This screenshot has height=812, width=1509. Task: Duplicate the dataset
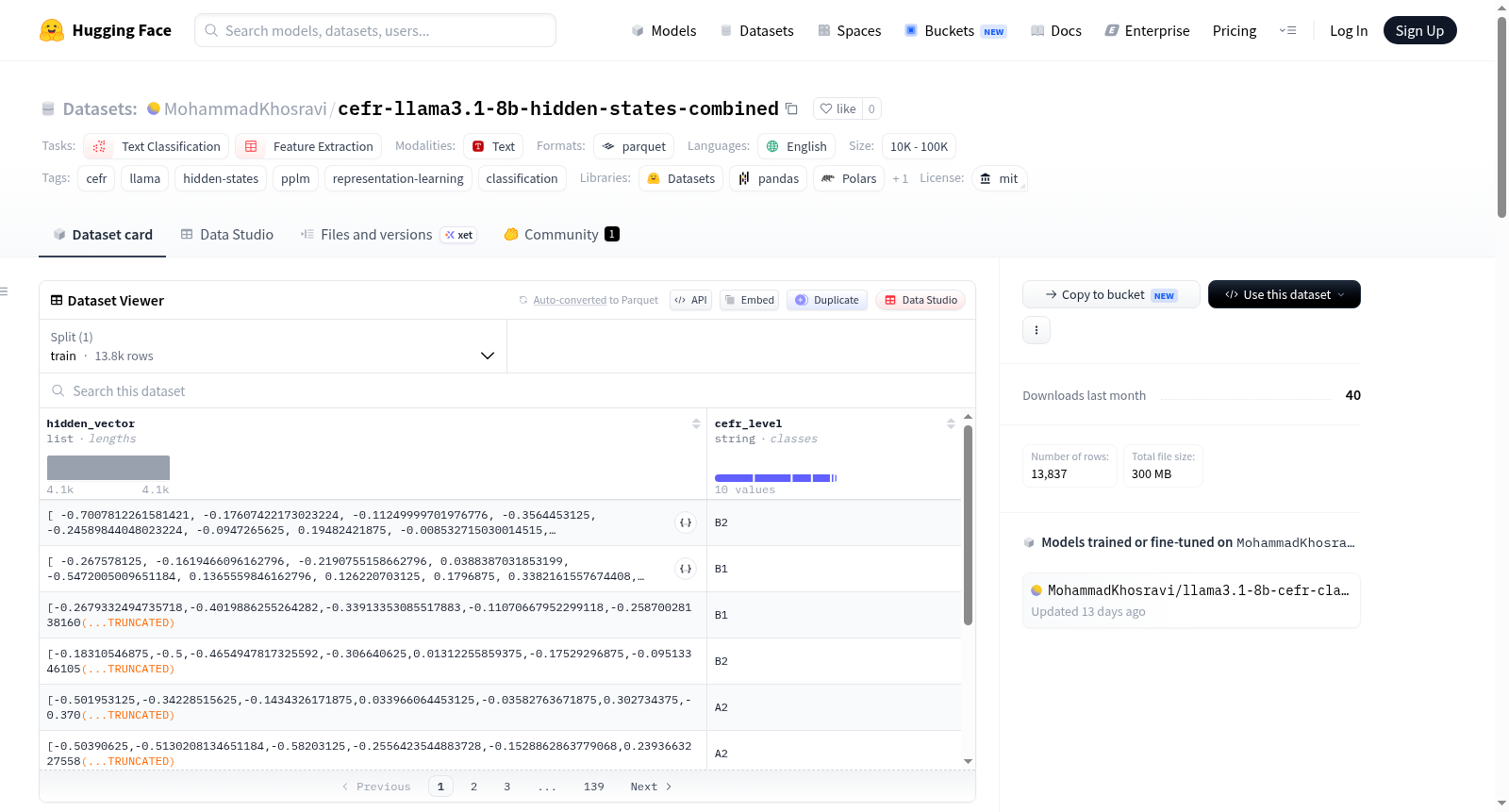coord(827,300)
